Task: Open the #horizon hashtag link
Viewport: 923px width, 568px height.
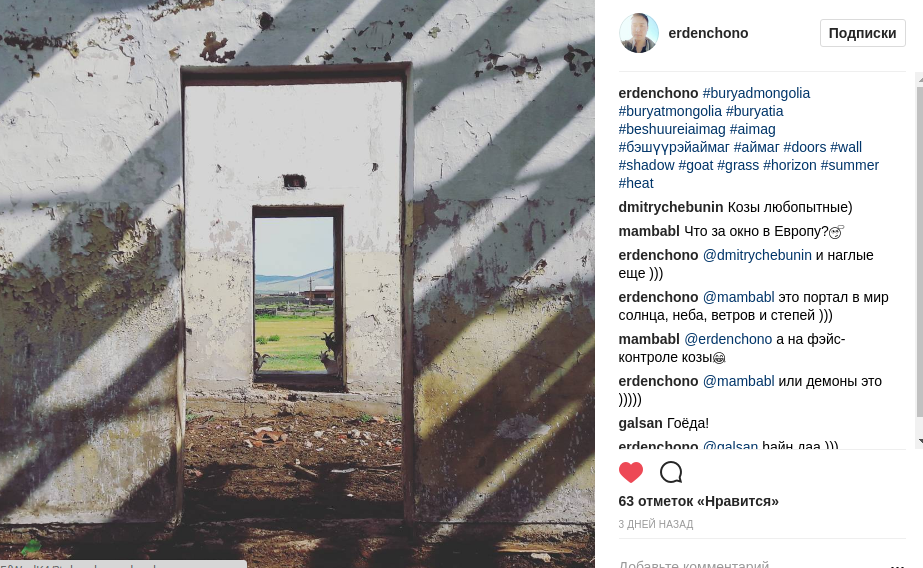Action: [x=789, y=165]
